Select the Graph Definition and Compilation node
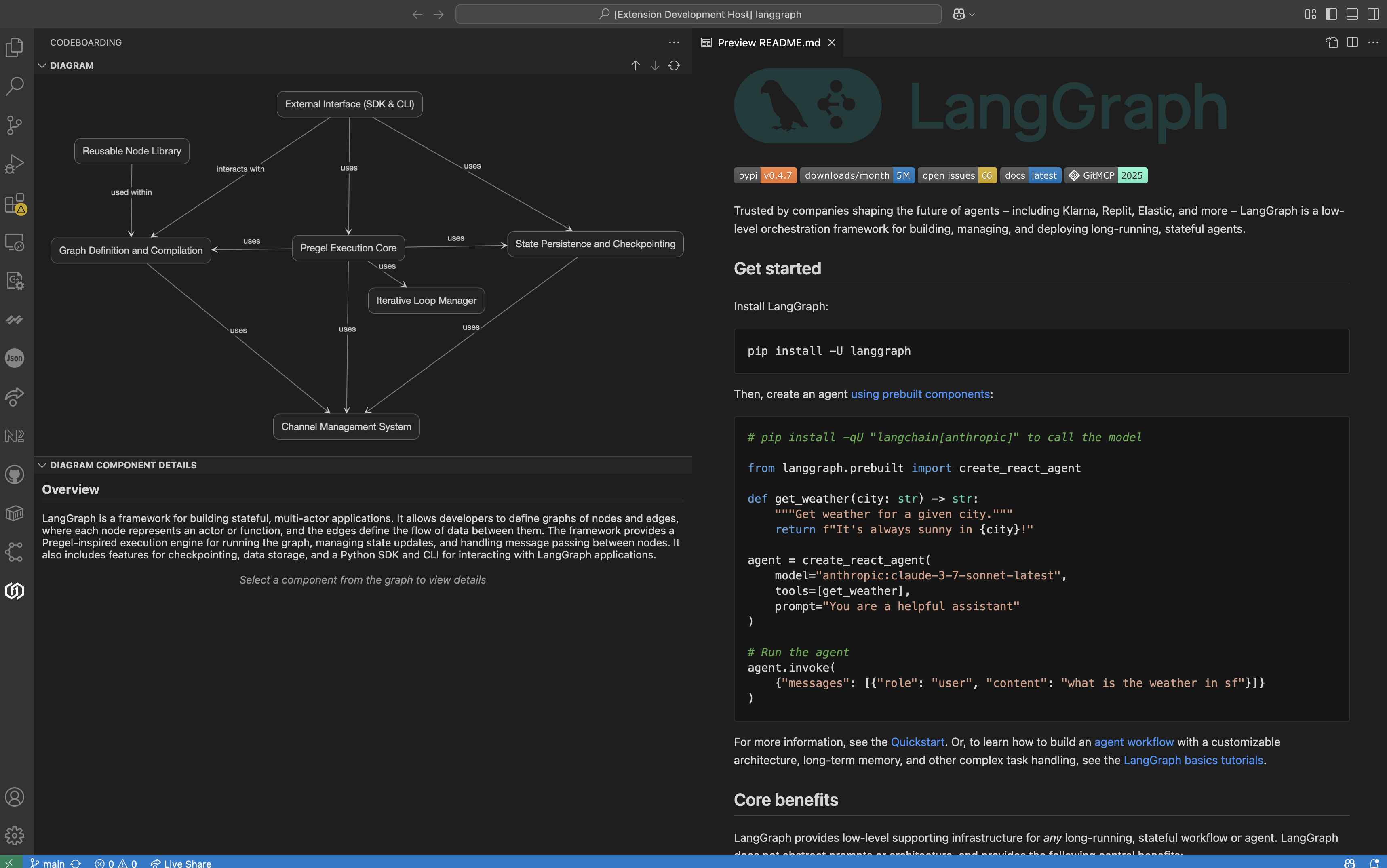 pos(131,250)
